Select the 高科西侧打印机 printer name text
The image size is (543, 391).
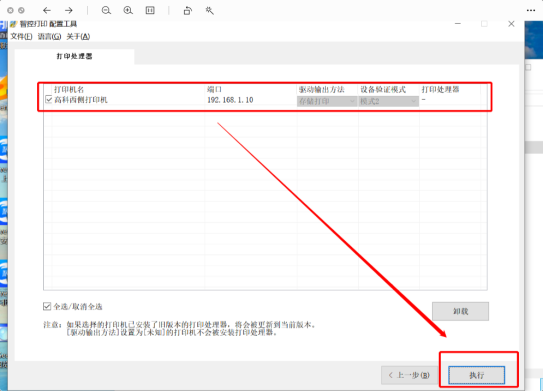pyautogui.click(x=81, y=100)
